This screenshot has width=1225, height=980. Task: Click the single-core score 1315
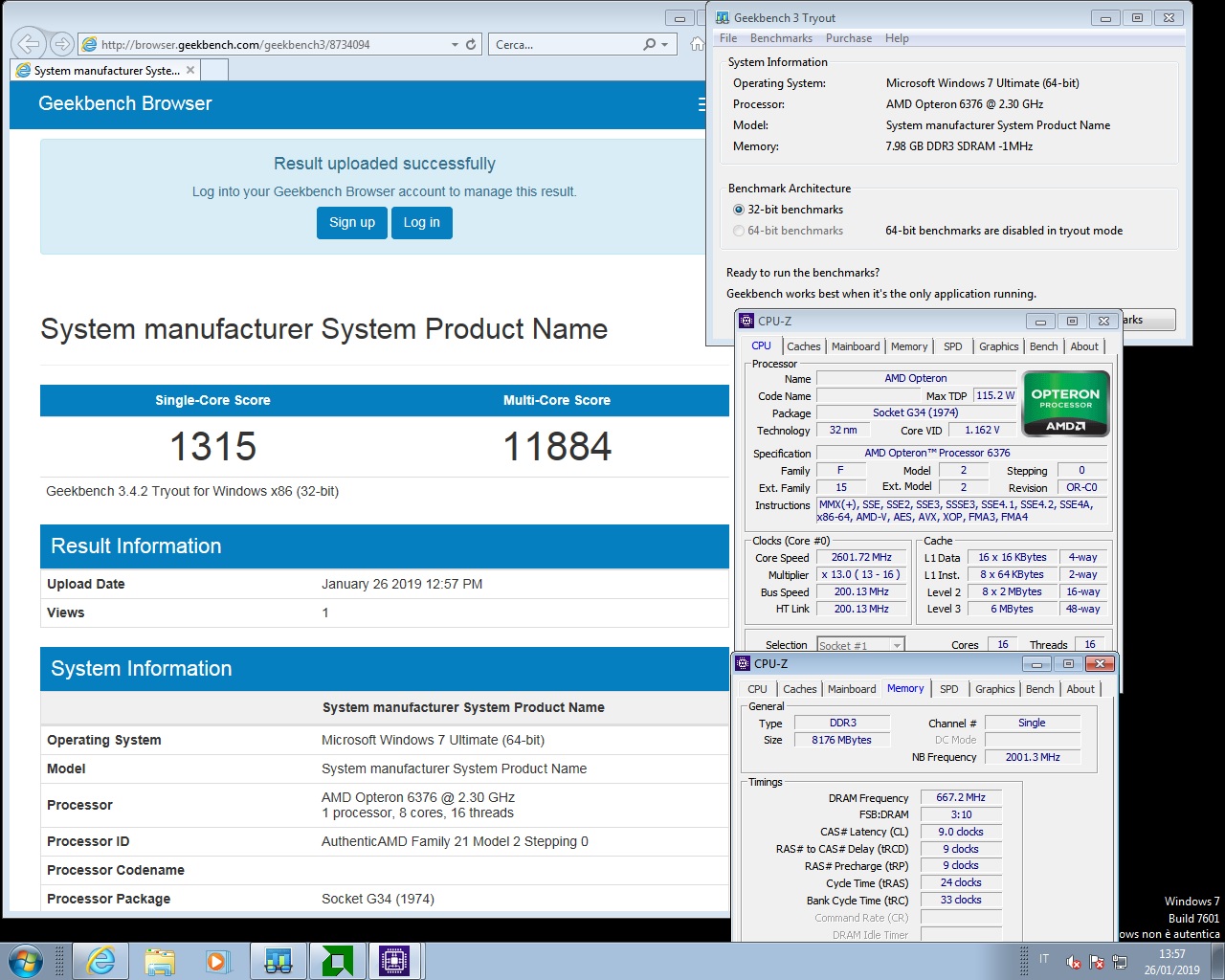(212, 447)
